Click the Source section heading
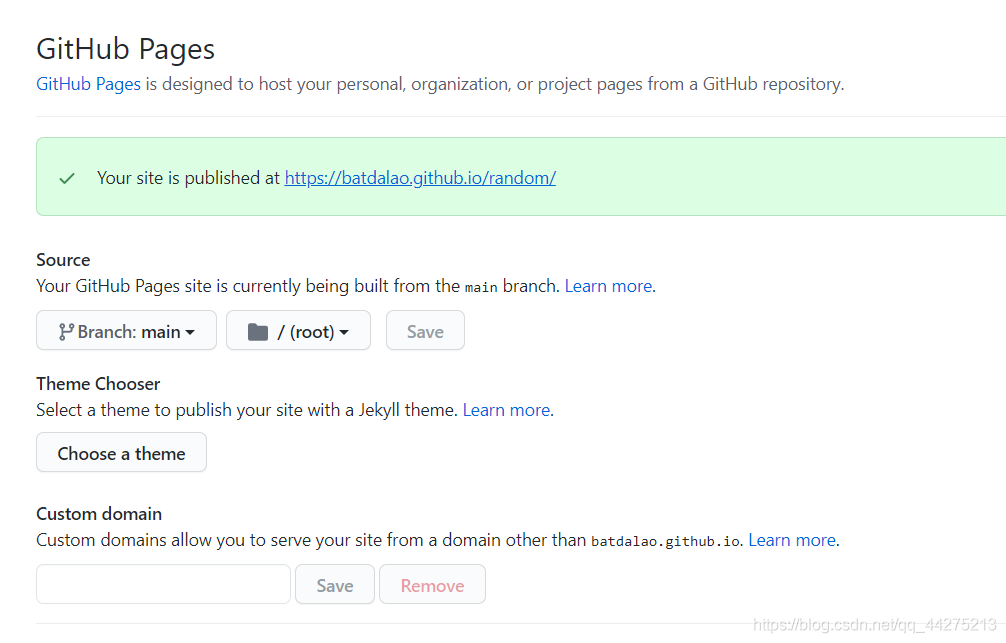Viewport: 1006px width, 643px height. pos(63,260)
